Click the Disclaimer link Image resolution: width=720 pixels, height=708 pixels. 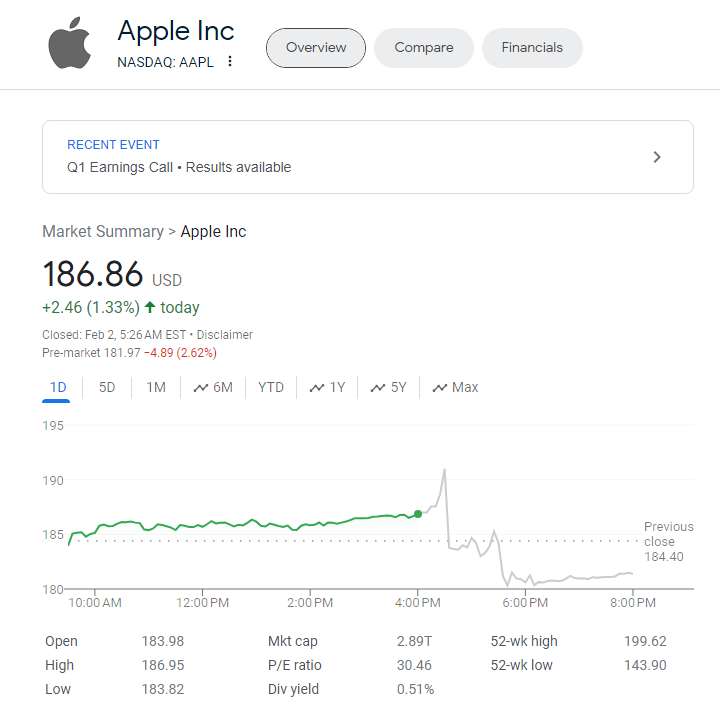(x=225, y=335)
